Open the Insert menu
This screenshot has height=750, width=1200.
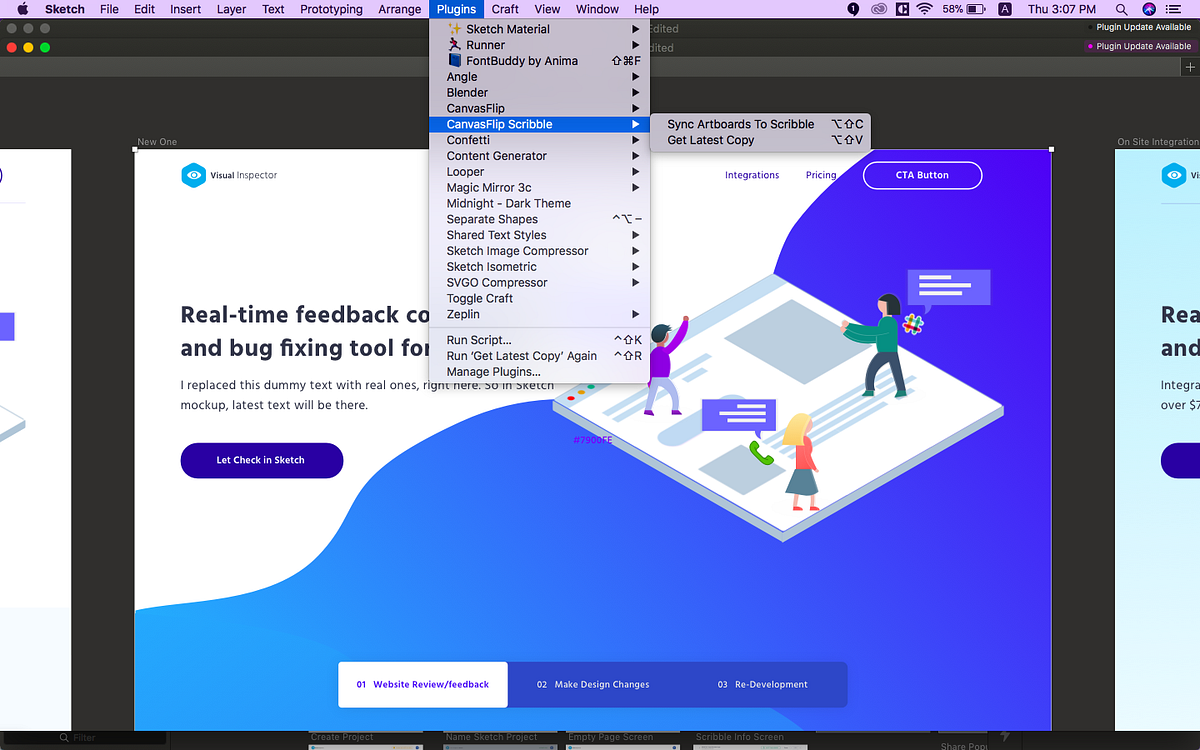tap(185, 9)
